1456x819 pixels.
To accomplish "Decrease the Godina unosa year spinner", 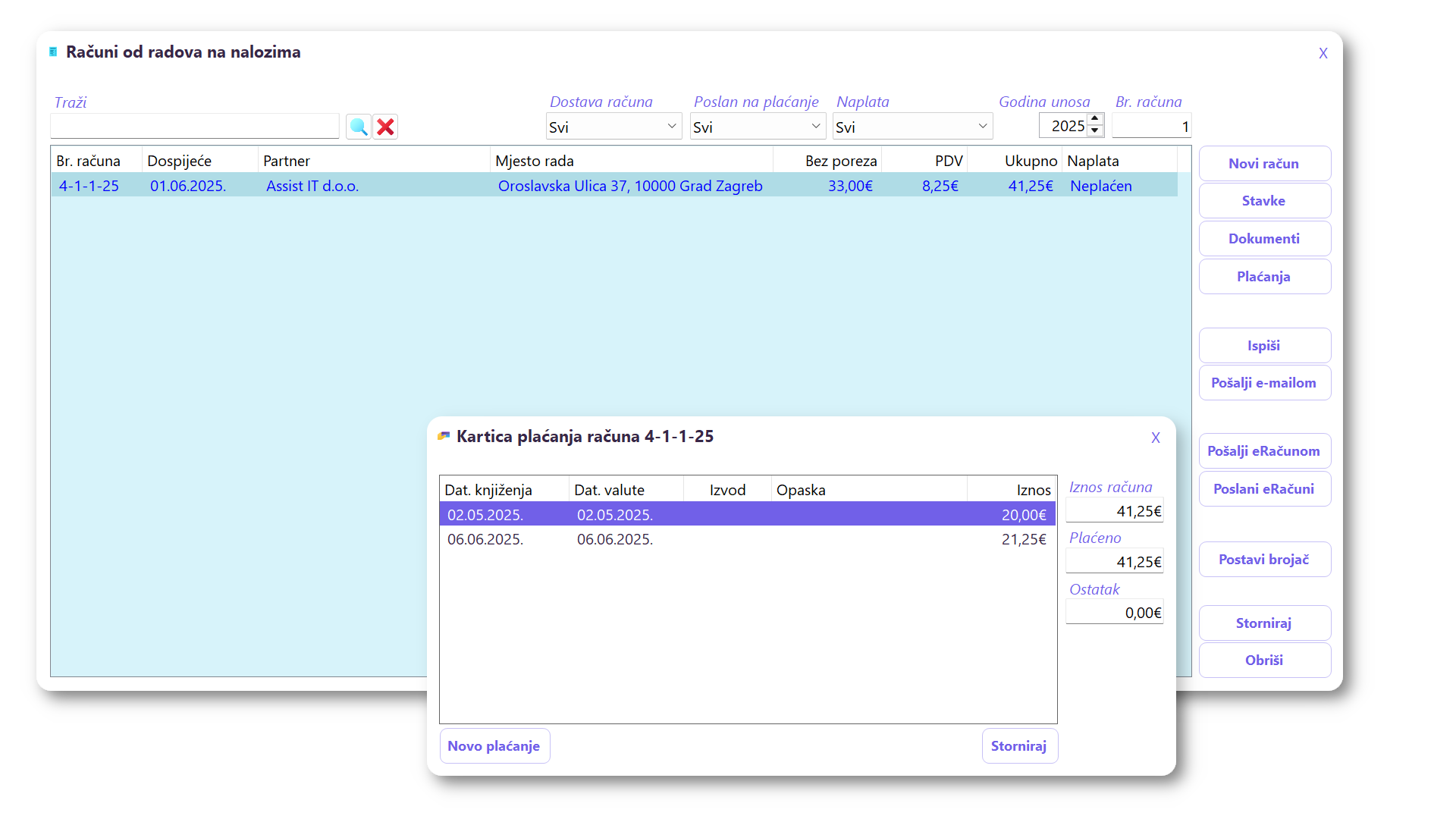I will [x=1095, y=131].
